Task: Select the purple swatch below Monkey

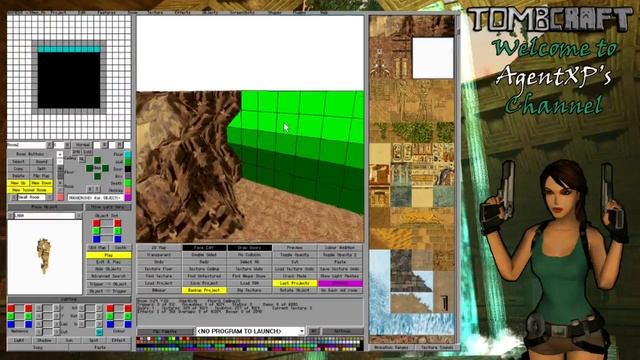Action: [128, 197]
